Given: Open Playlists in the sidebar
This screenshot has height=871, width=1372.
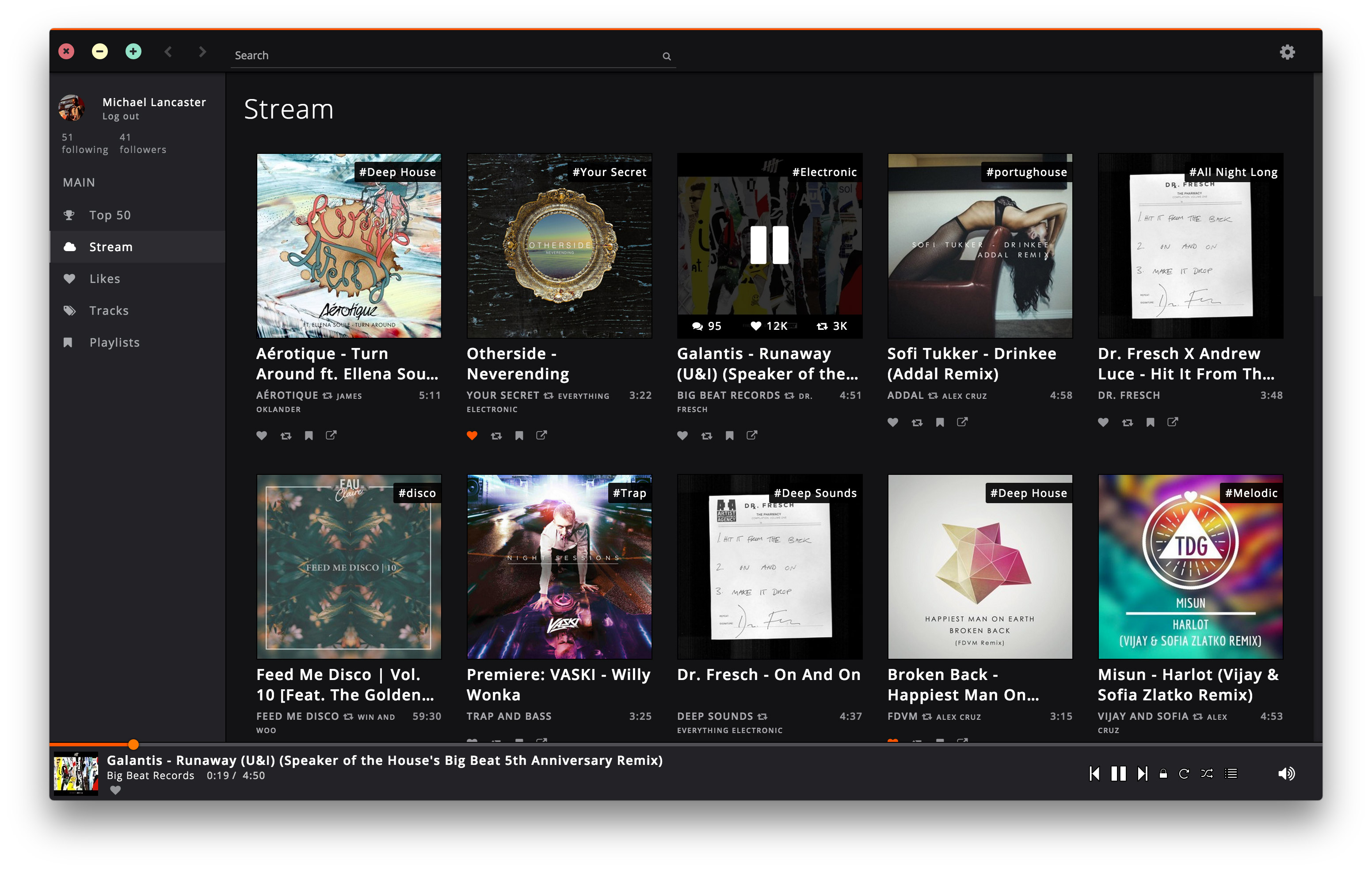Looking at the screenshot, I should coord(114,343).
